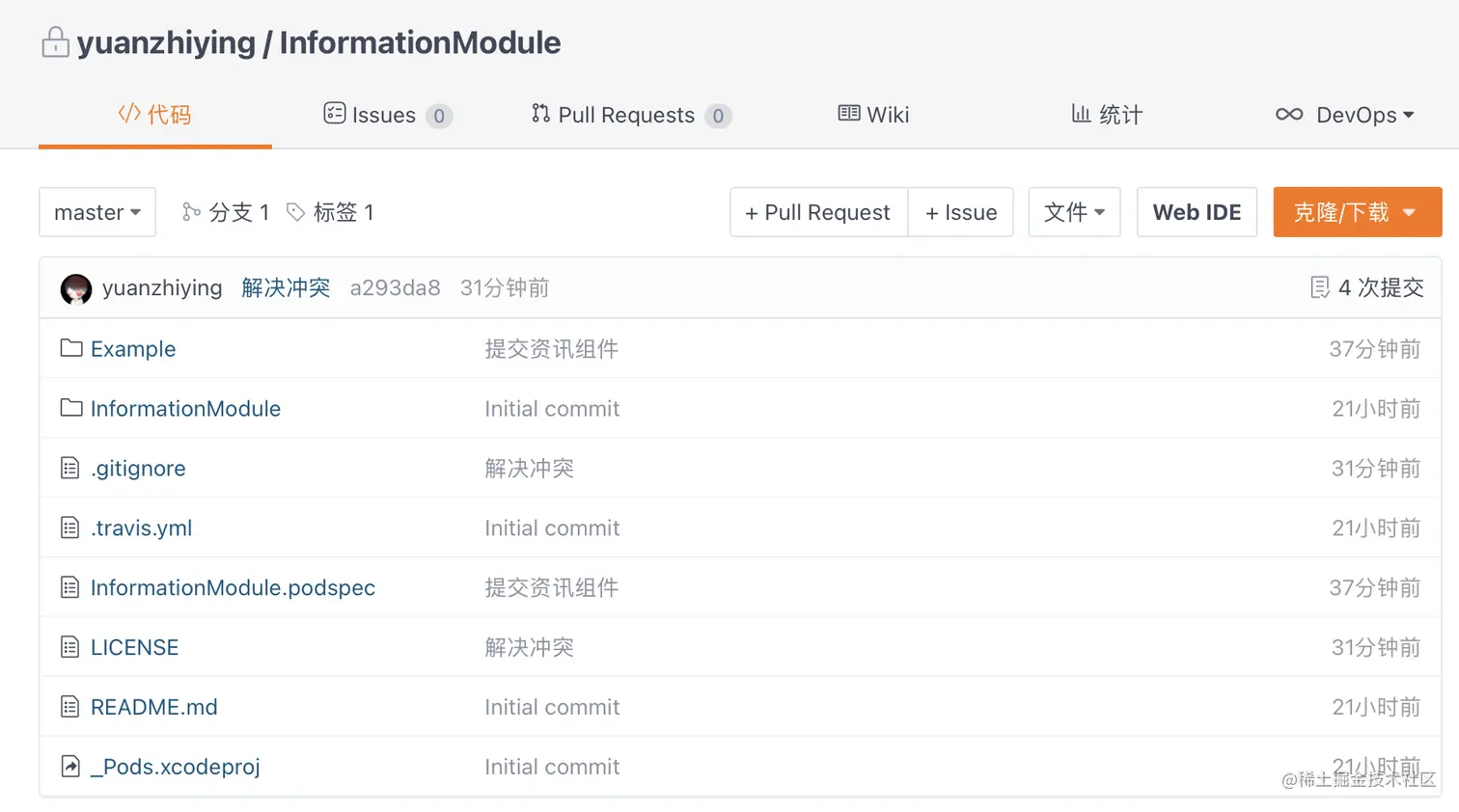Open the README.md file
The image size is (1459, 812).
pyautogui.click(x=153, y=708)
